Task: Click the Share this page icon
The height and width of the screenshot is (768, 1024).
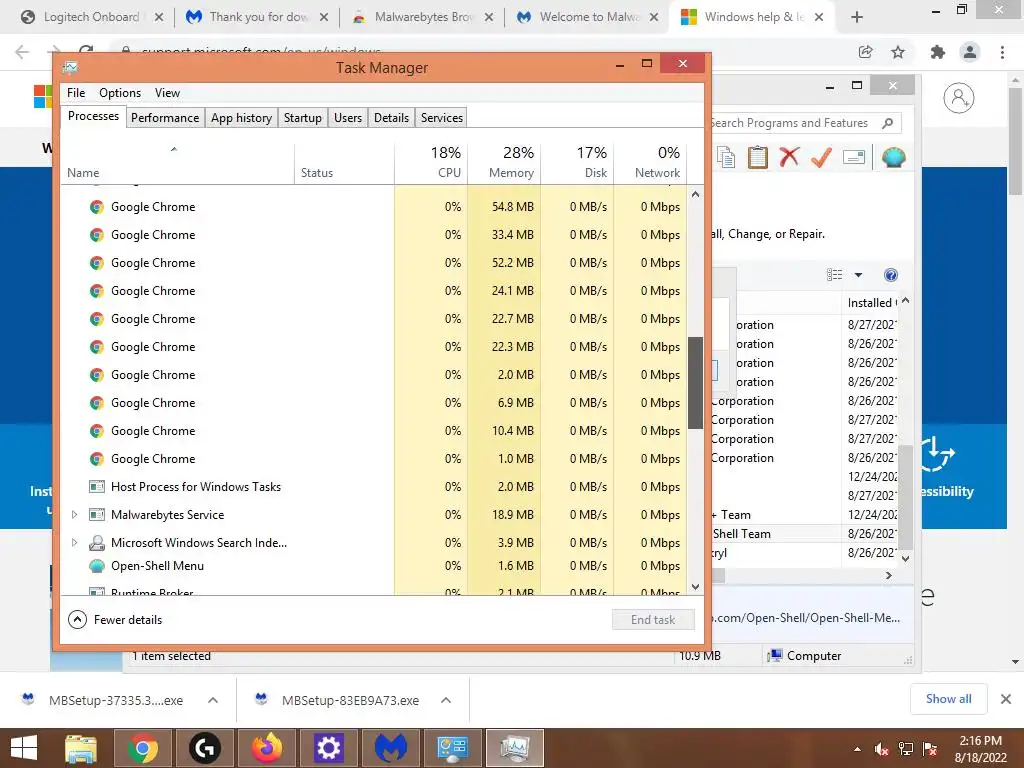Action: (866, 52)
